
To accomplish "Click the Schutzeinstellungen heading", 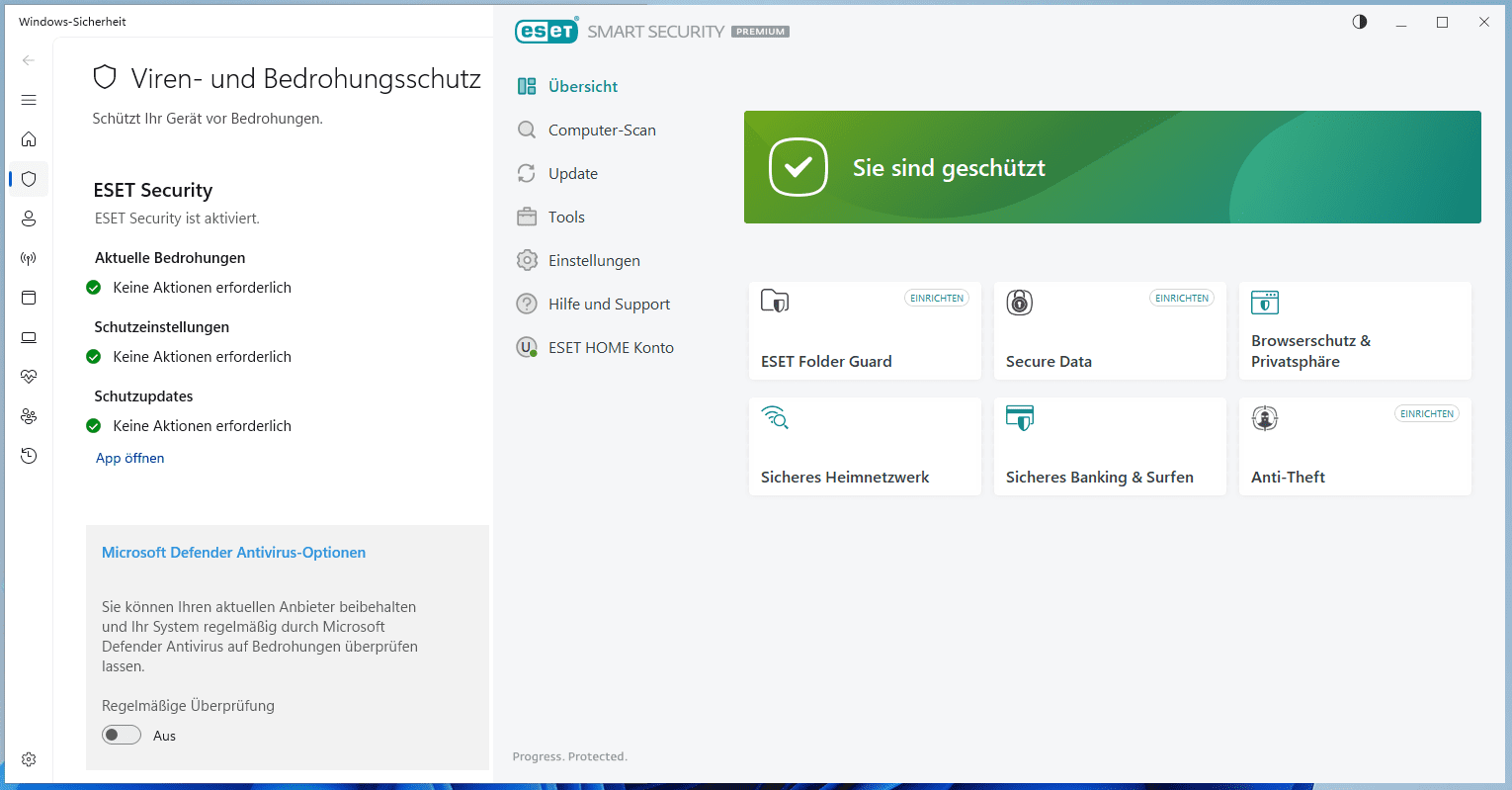I will pos(161,326).
